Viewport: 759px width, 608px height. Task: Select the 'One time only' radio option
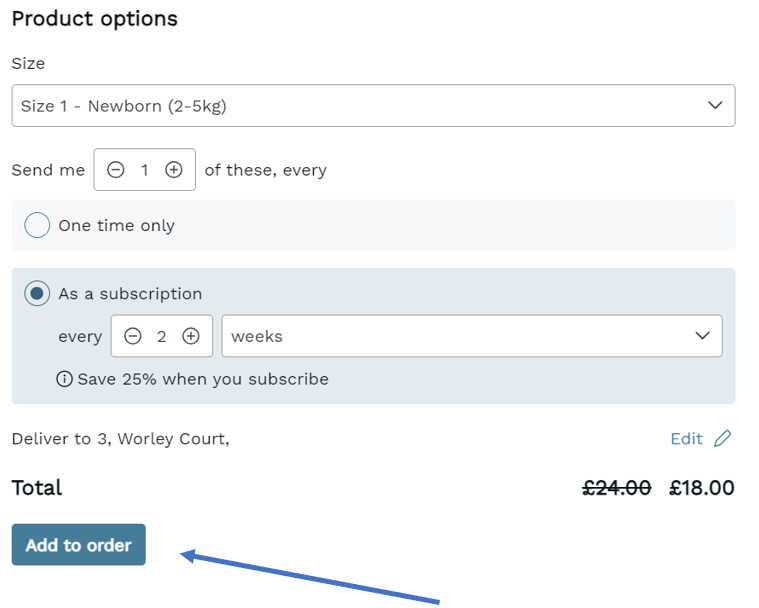[37, 225]
